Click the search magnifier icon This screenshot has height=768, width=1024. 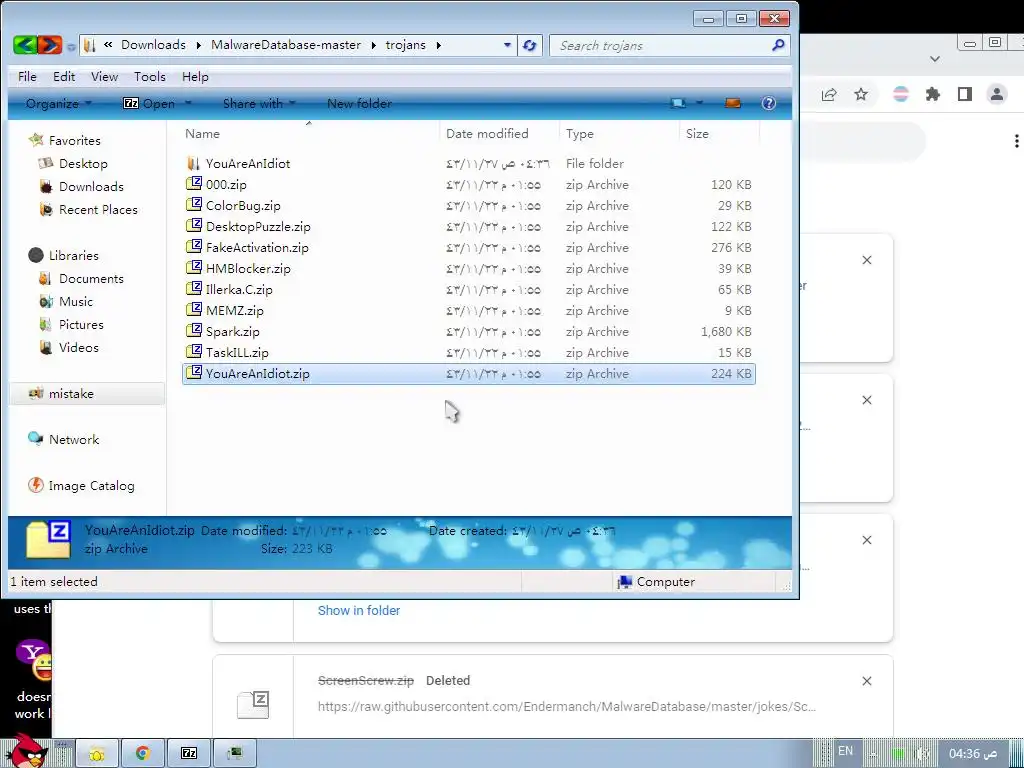click(x=778, y=45)
